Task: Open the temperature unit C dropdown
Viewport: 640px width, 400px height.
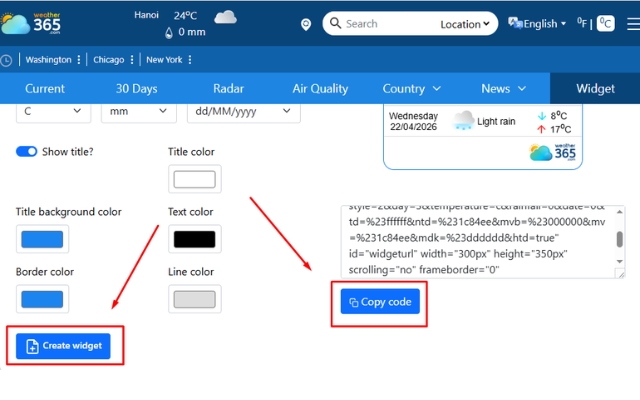Action: [53, 112]
